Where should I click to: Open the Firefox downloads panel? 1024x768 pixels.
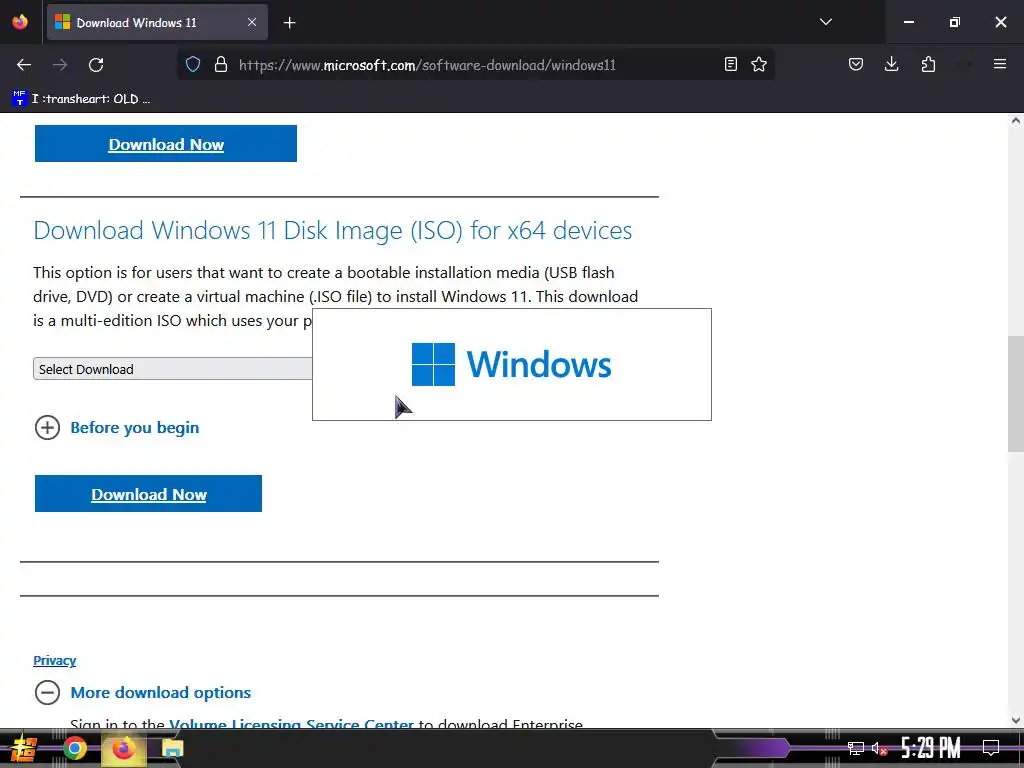pos(891,64)
